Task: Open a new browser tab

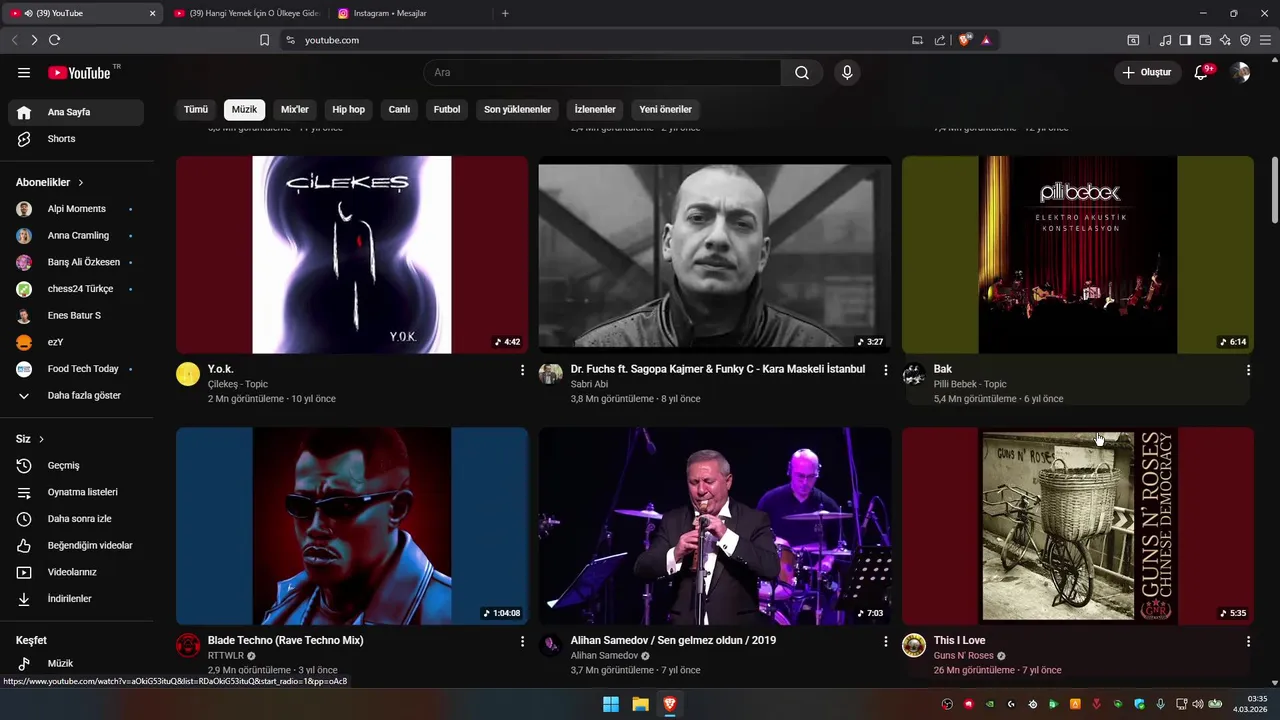Action: coord(505,13)
